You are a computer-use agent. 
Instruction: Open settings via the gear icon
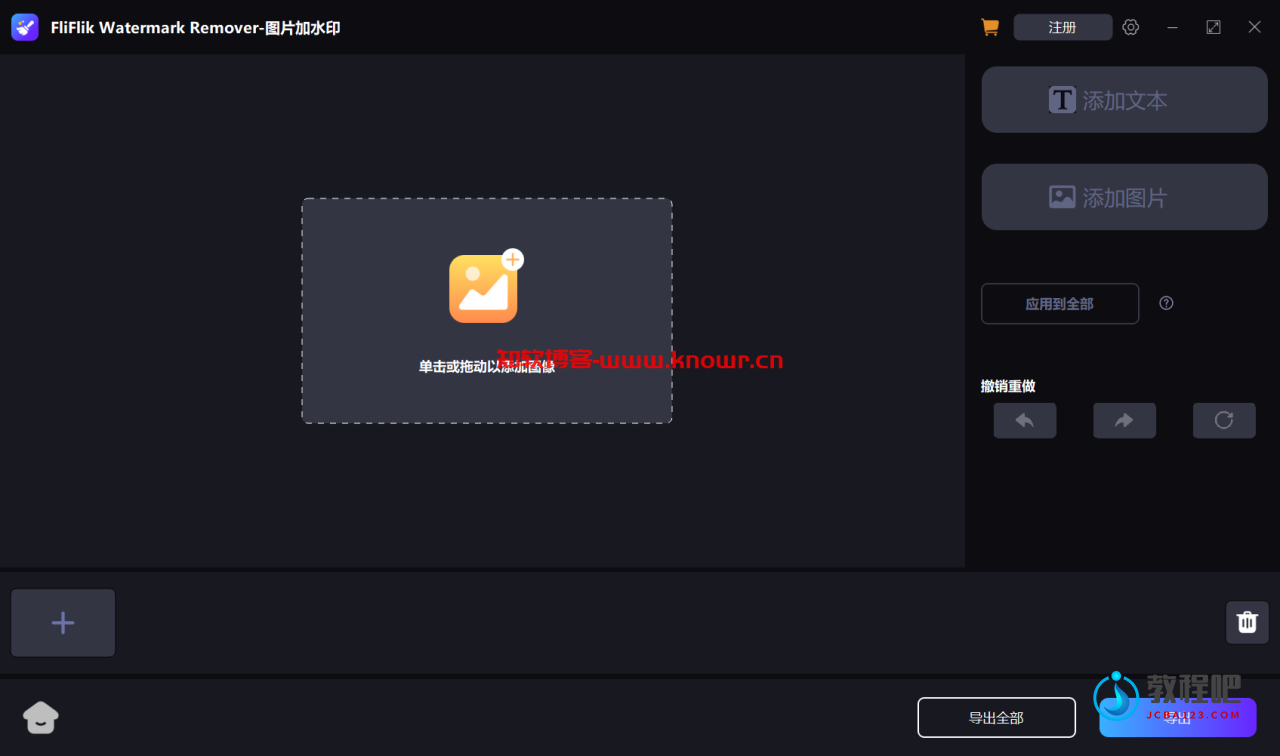coord(1131,28)
